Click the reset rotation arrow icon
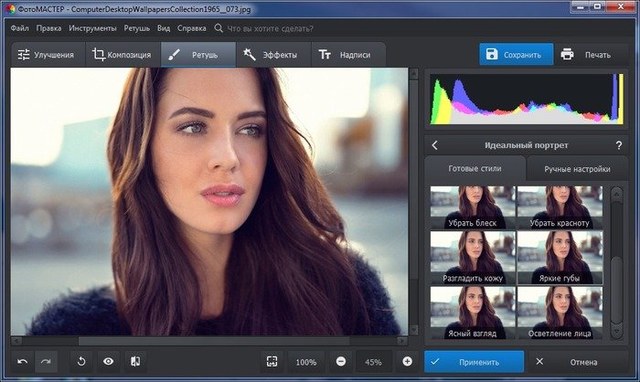640x382 pixels. click(x=81, y=362)
